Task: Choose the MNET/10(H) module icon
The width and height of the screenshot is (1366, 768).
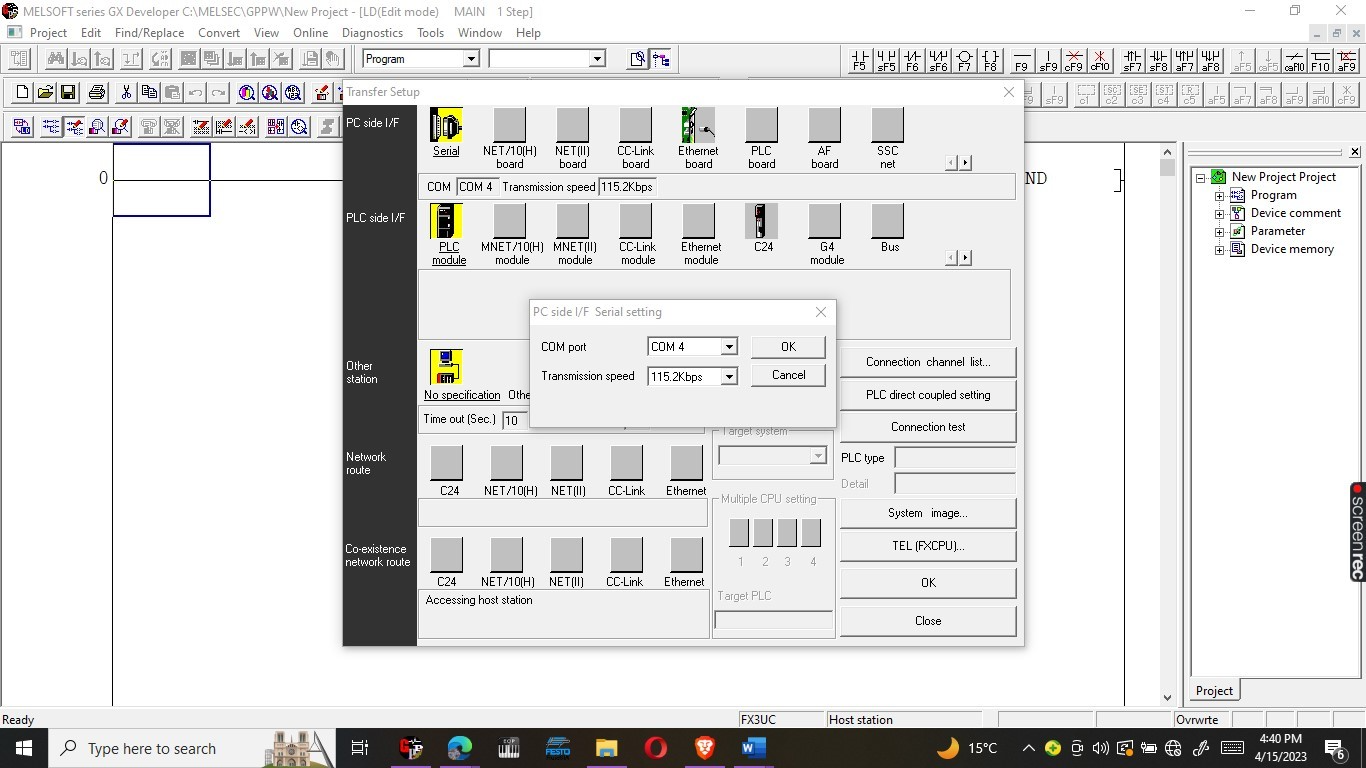Action: coord(509,221)
